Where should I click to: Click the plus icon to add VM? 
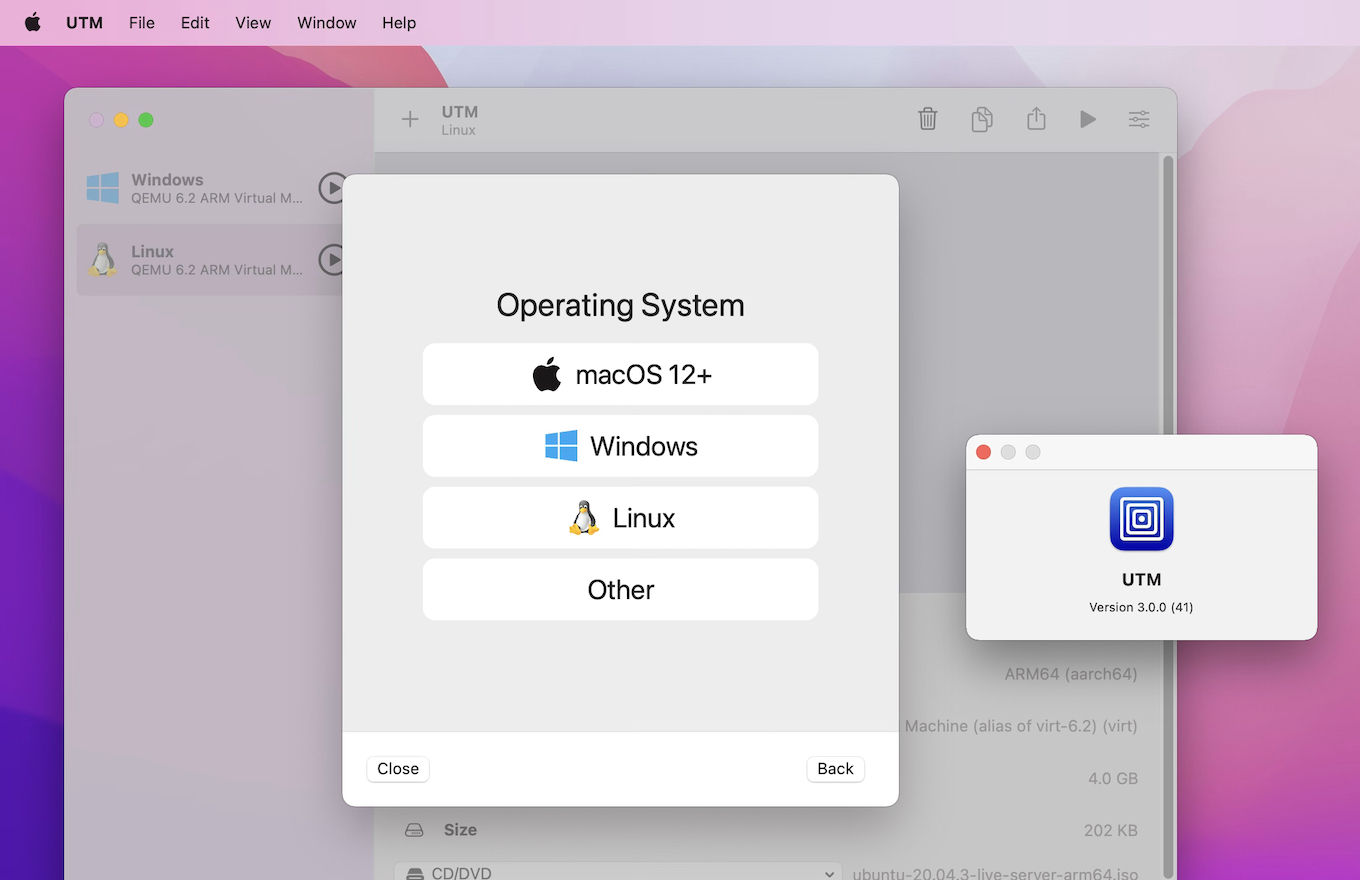[410, 119]
